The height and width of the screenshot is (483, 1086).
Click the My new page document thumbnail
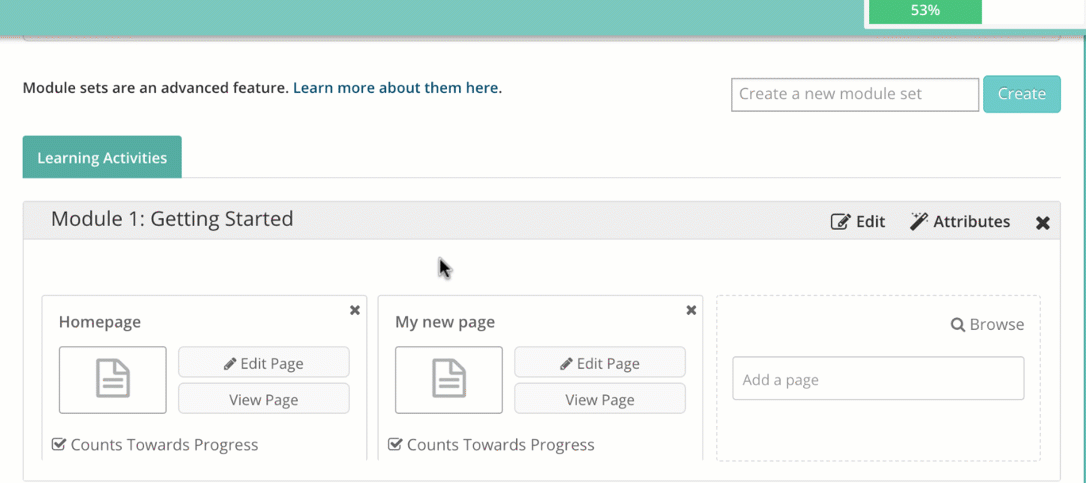449,380
